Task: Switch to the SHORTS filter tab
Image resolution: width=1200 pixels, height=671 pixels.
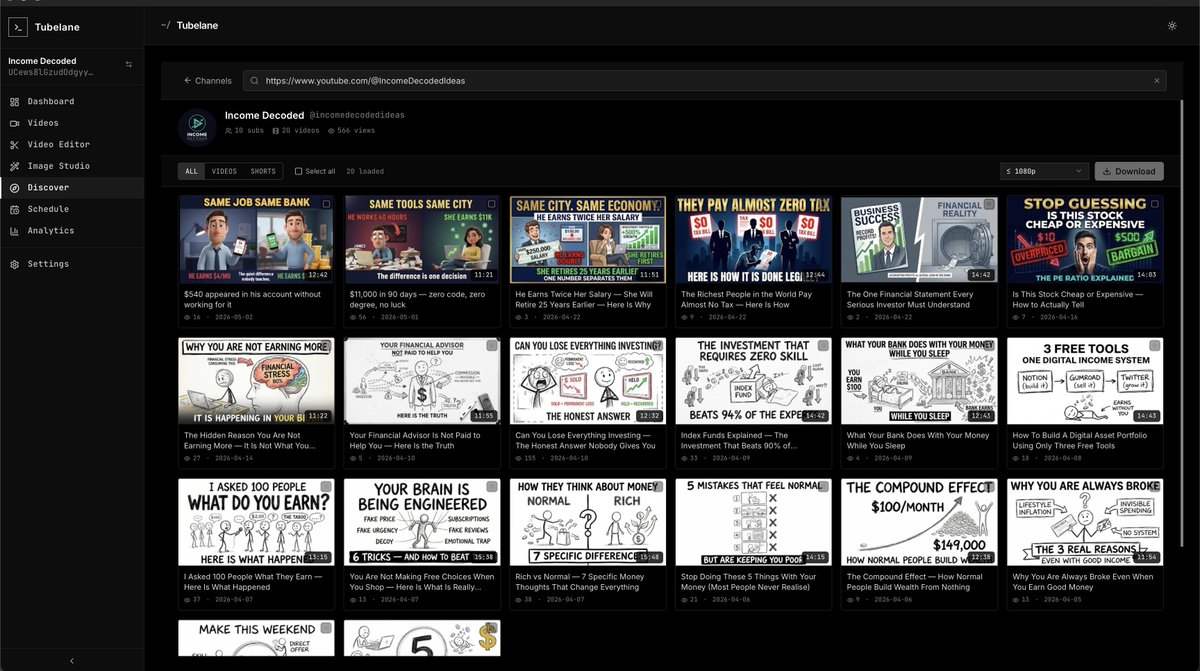Action: (x=263, y=171)
